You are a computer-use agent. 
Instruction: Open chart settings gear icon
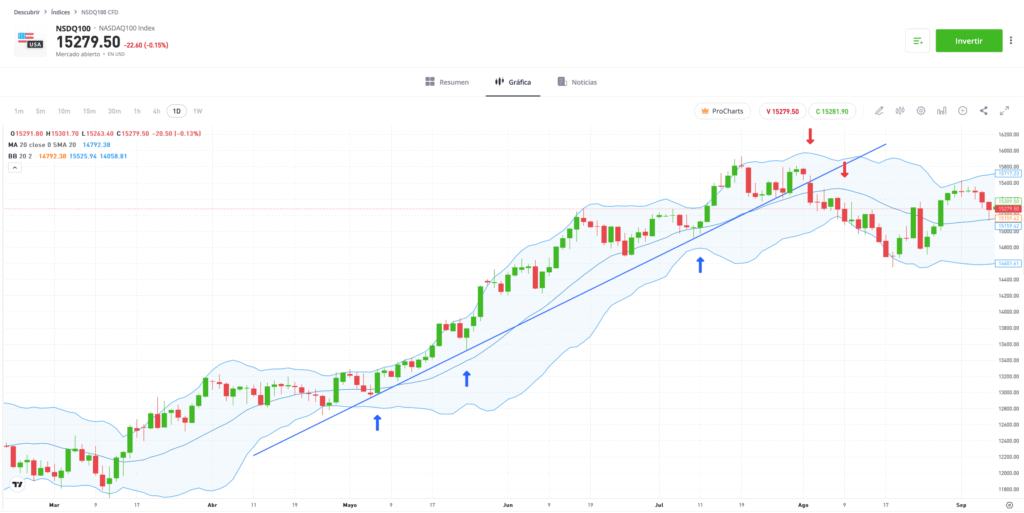tap(921, 111)
